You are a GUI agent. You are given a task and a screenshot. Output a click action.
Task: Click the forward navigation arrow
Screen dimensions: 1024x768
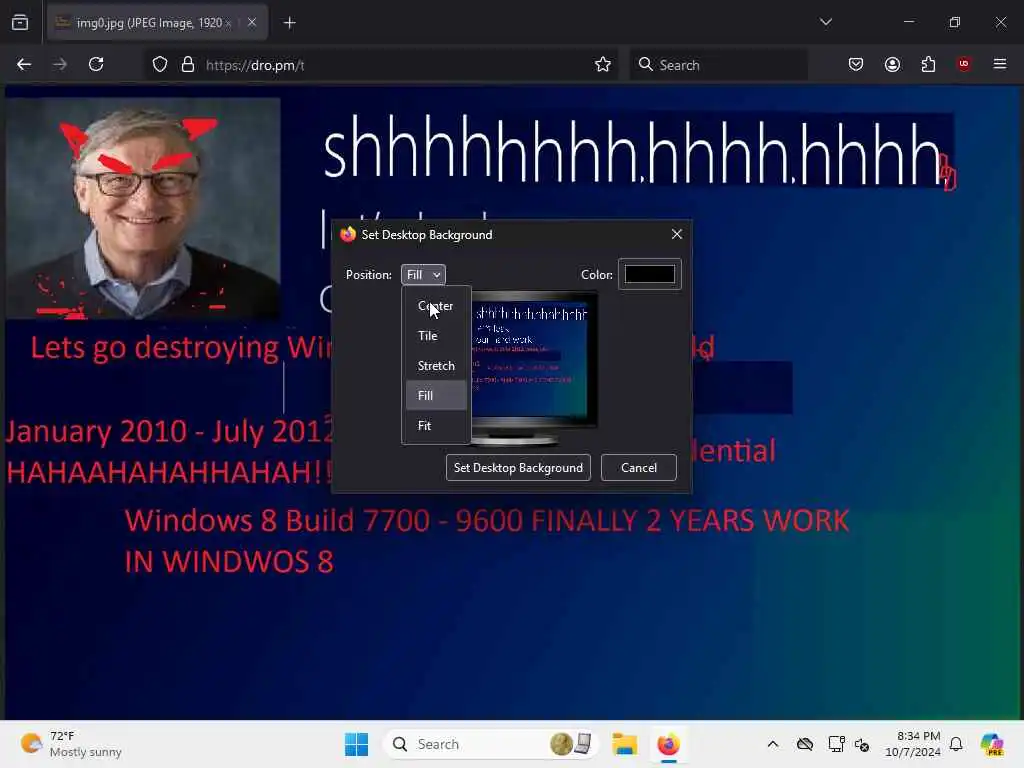(59, 64)
